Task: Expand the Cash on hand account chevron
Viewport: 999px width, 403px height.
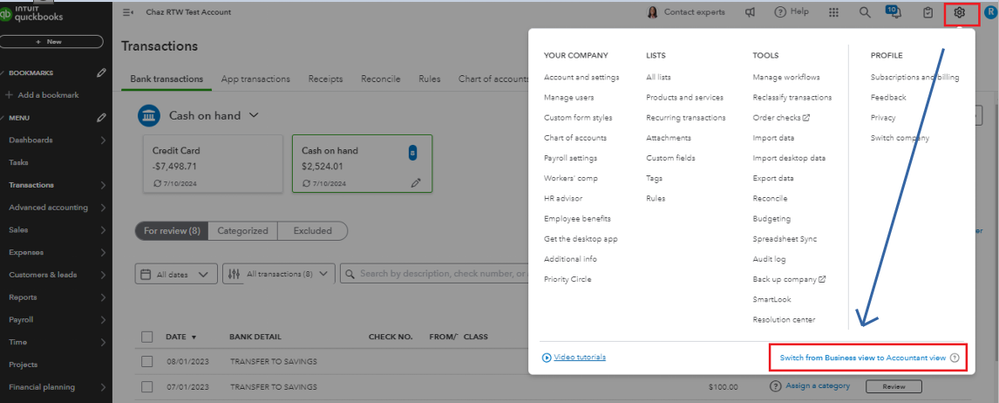Action: click(253, 115)
